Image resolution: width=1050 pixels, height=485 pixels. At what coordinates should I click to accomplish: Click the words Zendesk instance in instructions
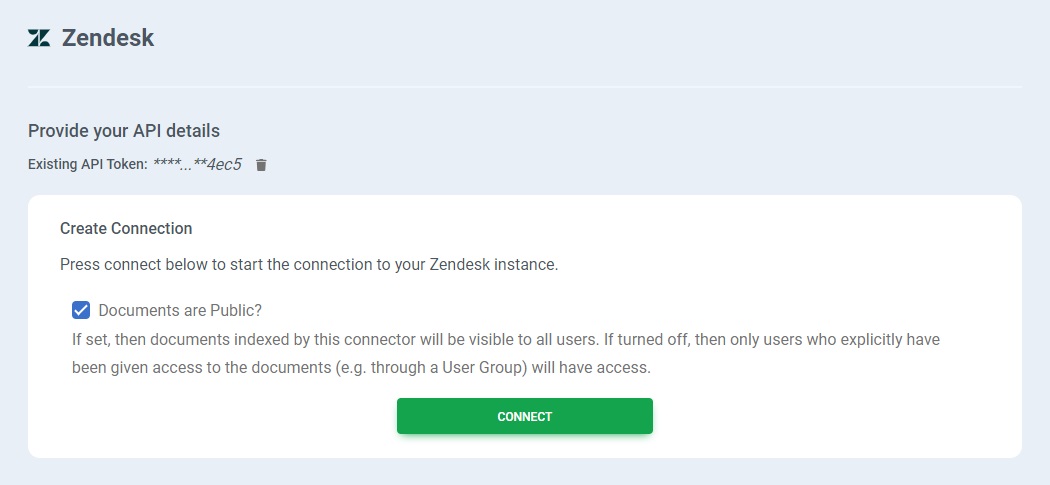[492, 265]
